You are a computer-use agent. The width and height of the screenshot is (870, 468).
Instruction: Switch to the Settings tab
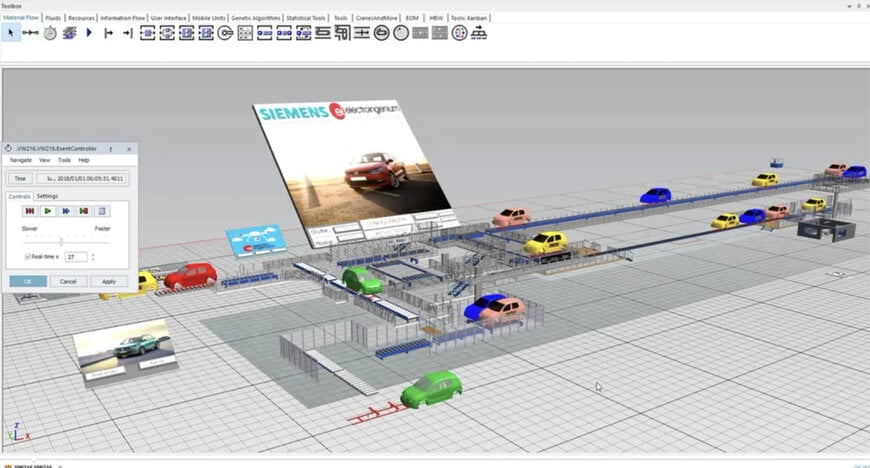tap(47, 196)
